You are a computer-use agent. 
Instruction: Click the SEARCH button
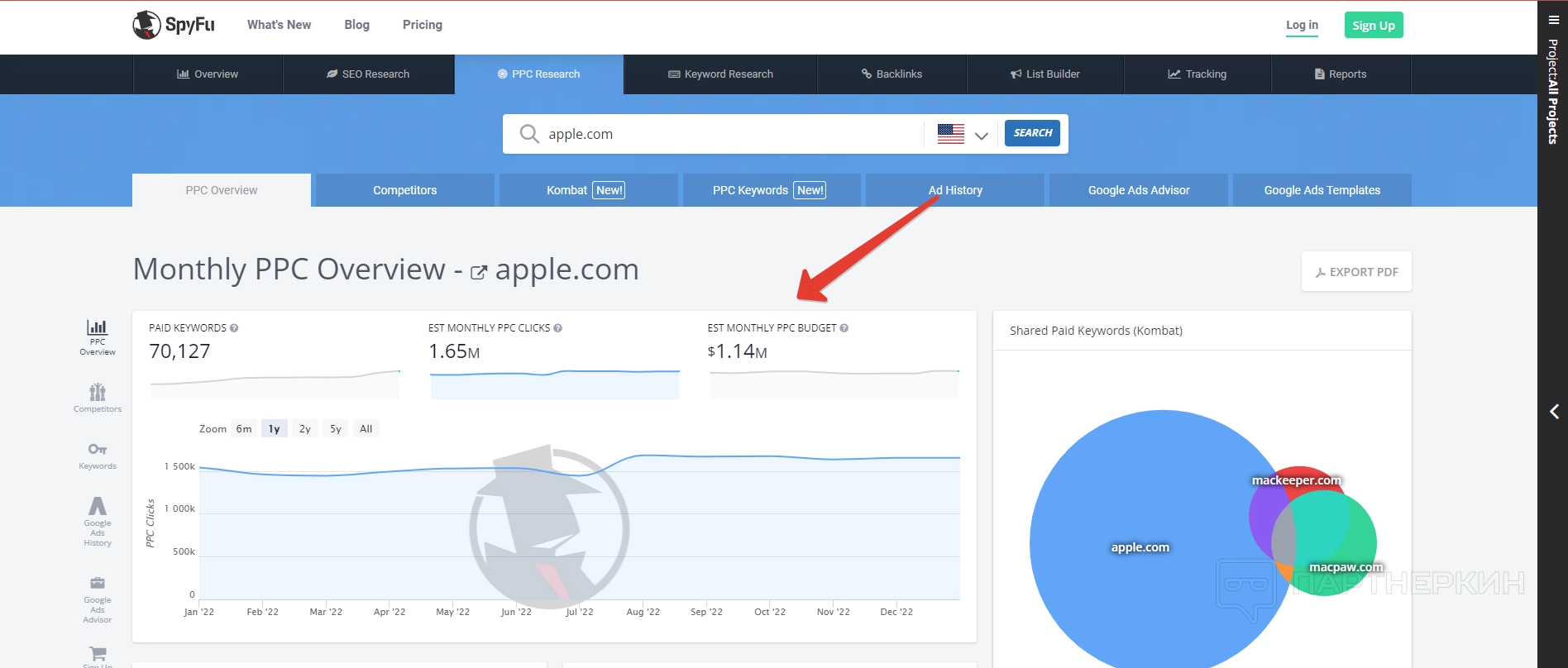tap(1032, 133)
